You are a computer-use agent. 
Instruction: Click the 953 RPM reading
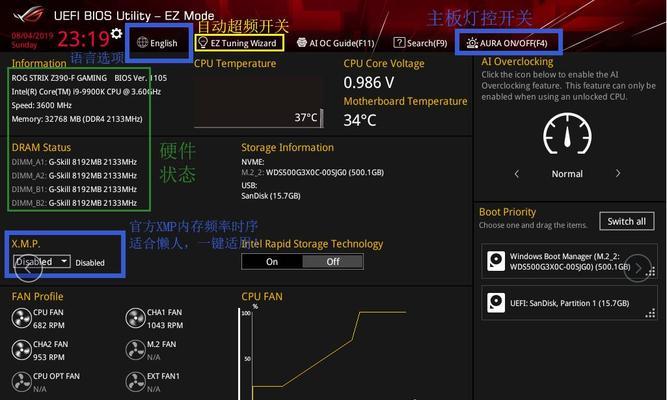[49, 357]
